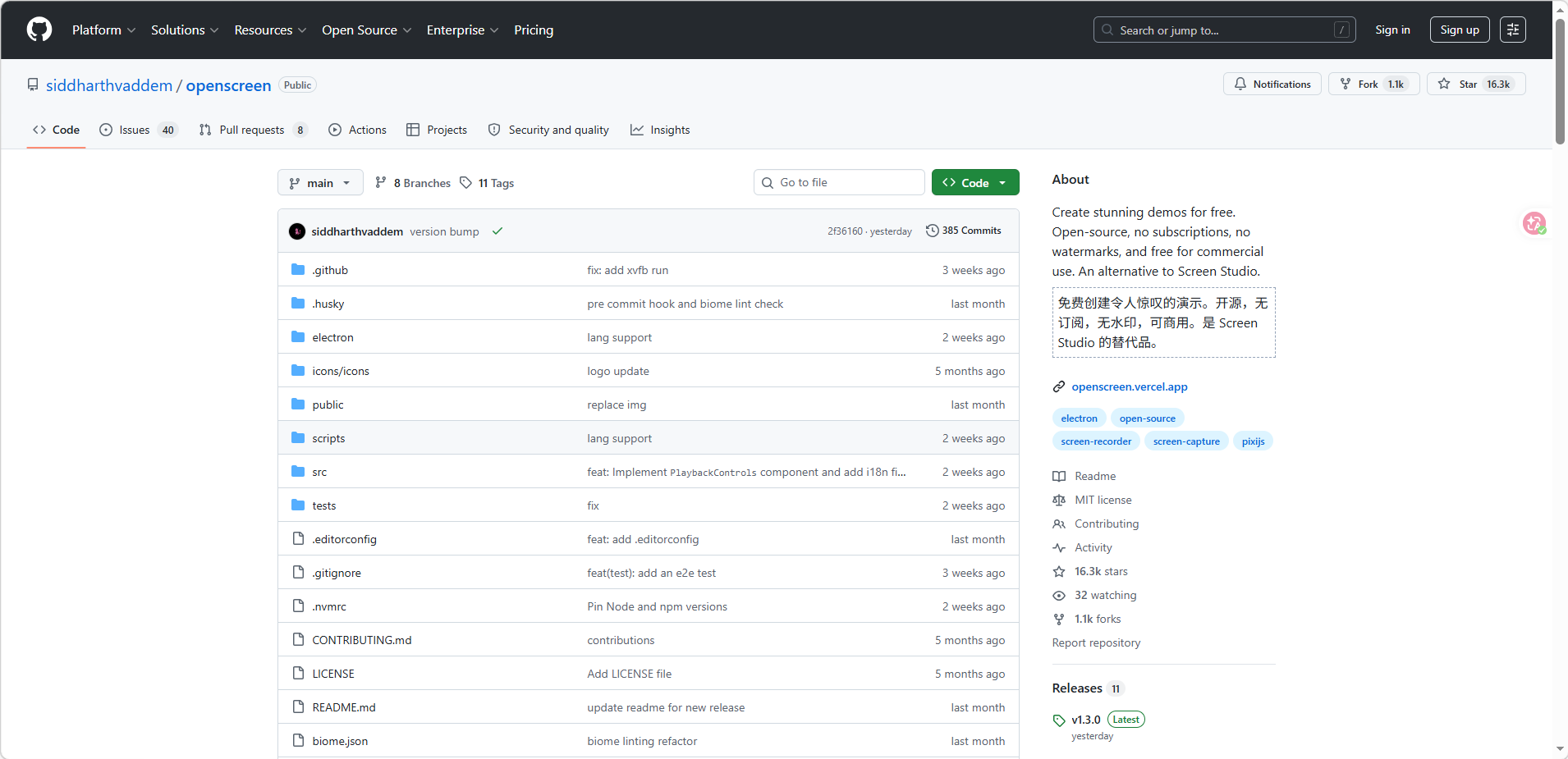Switch to the Pull requests tab
The width and height of the screenshot is (1568, 759).
pos(253,130)
